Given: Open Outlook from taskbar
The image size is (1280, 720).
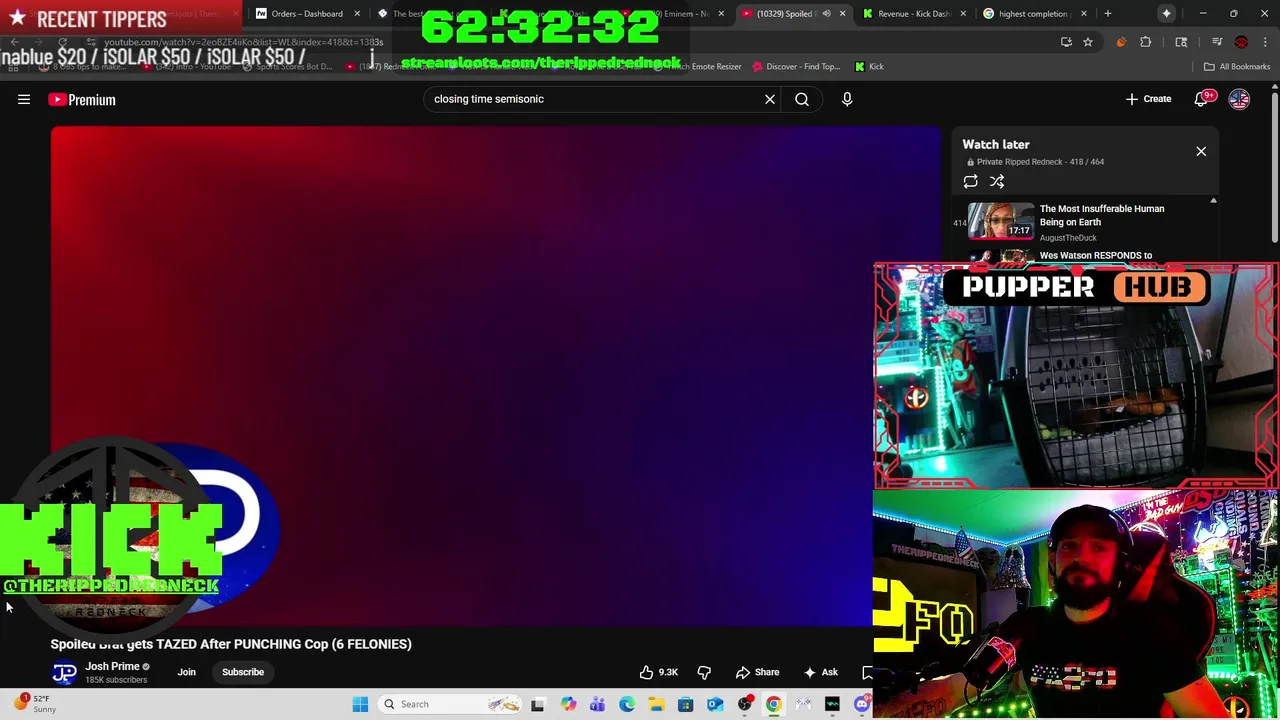Looking at the screenshot, I should (x=715, y=704).
